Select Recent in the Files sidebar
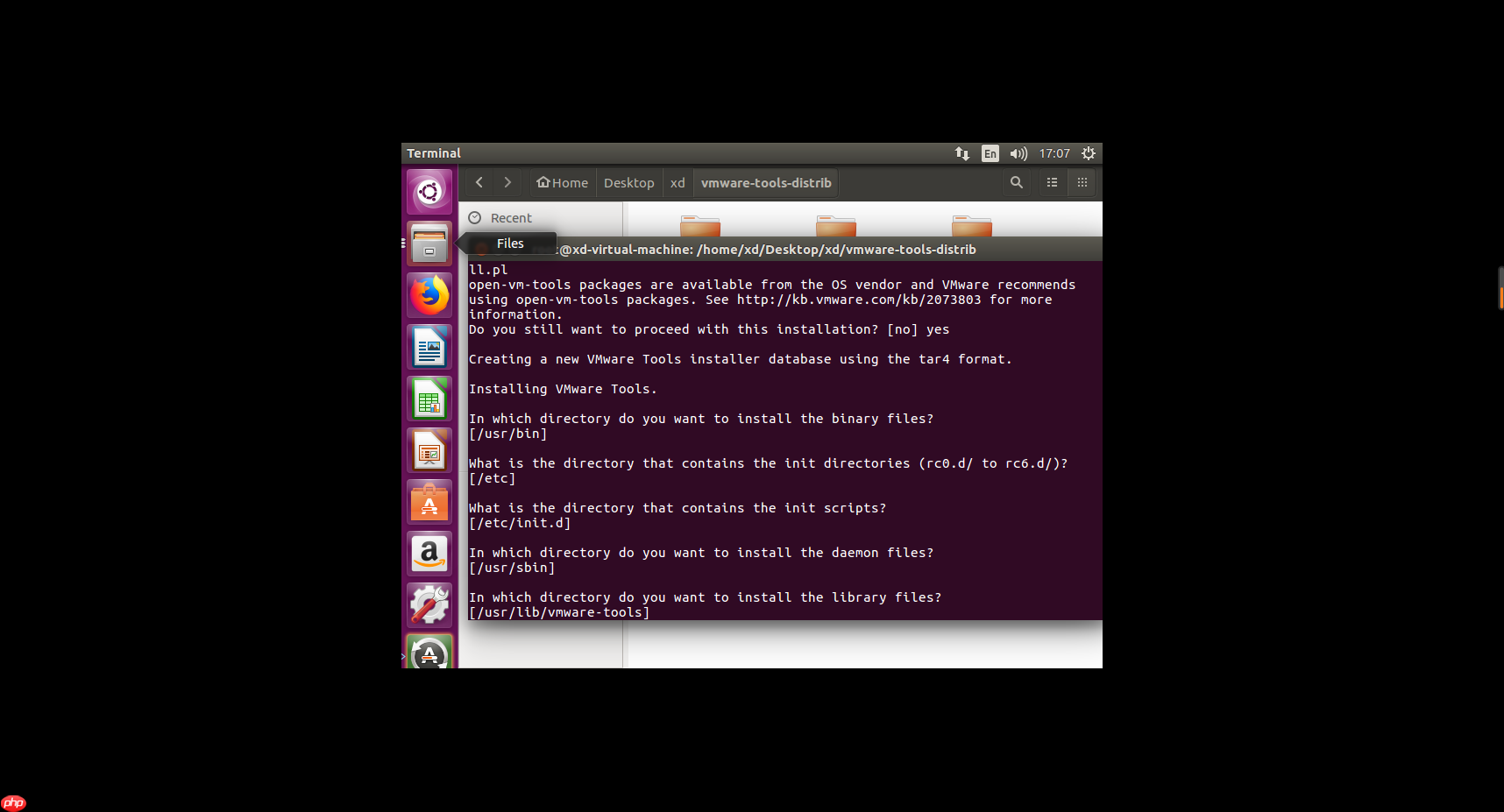Screen dimensions: 1504x812 click(509, 217)
